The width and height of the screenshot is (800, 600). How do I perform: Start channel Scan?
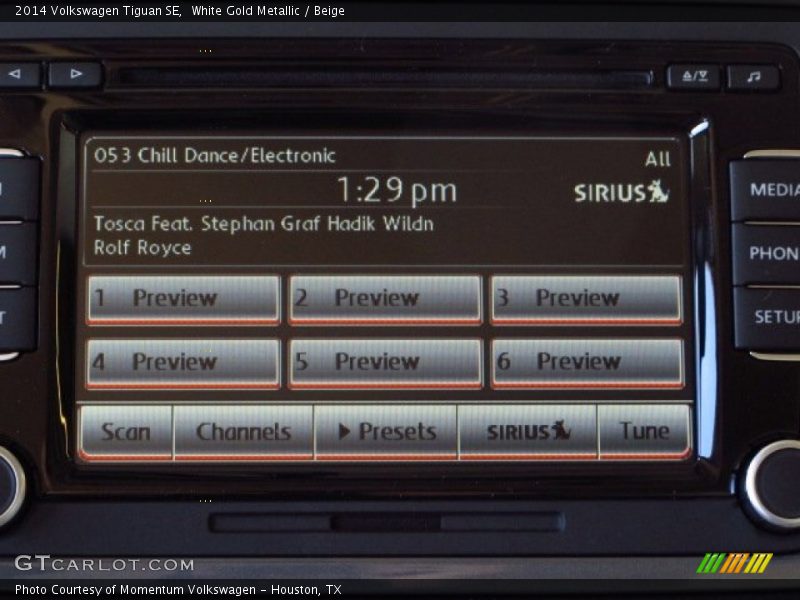(126, 432)
